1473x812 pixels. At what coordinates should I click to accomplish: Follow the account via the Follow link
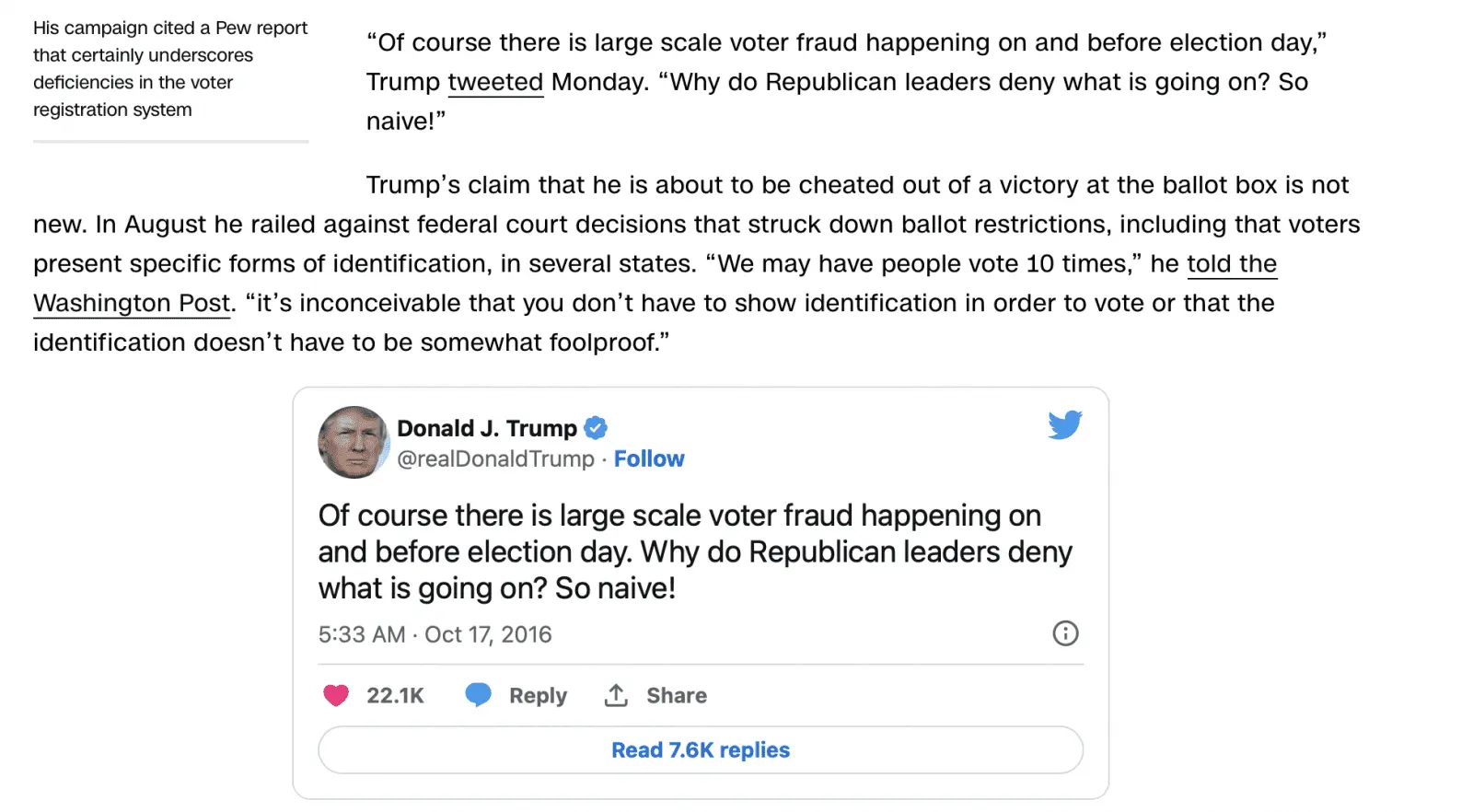(649, 458)
